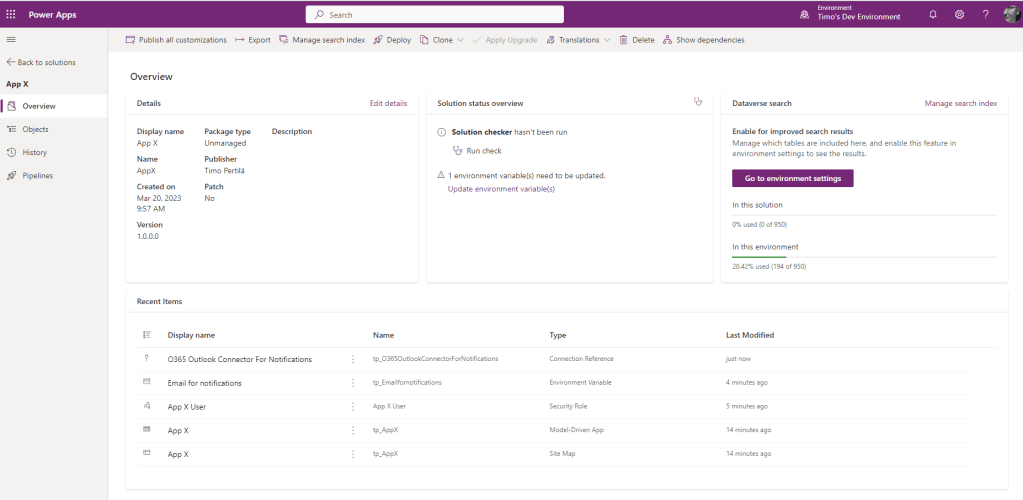Click Update environment variable(s) link
The image size is (1023, 500).
[x=500, y=188]
